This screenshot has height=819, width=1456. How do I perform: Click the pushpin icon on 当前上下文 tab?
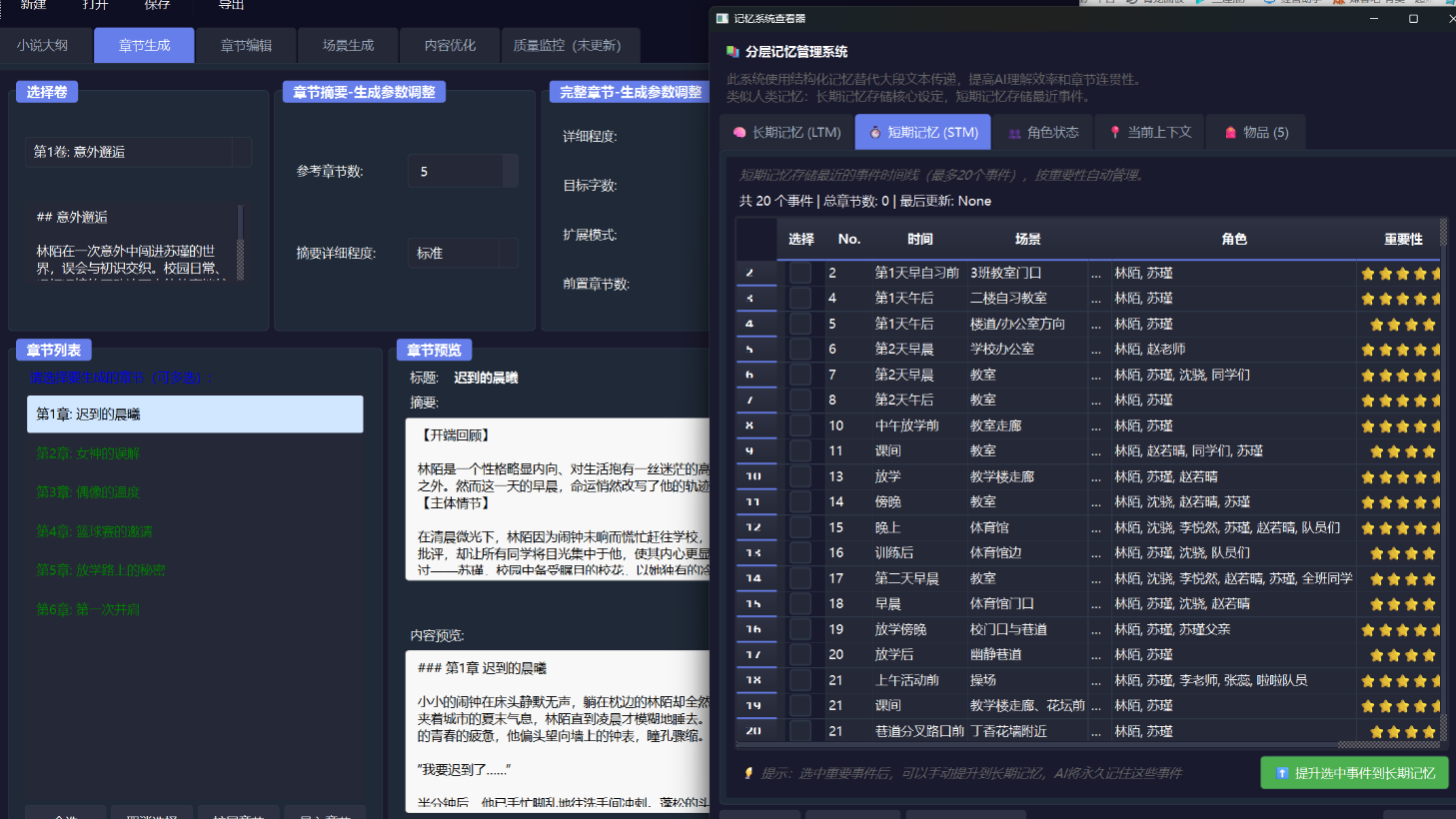[x=1115, y=132]
